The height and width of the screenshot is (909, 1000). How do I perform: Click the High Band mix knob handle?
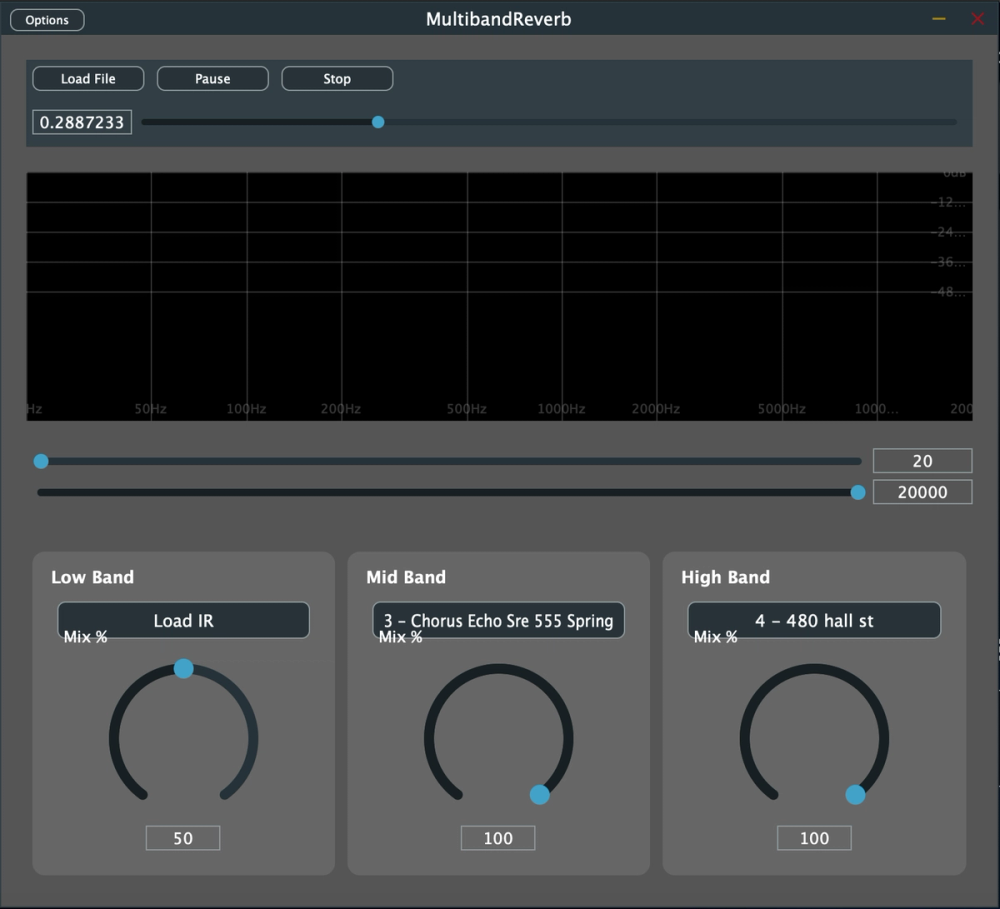click(855, 794)
